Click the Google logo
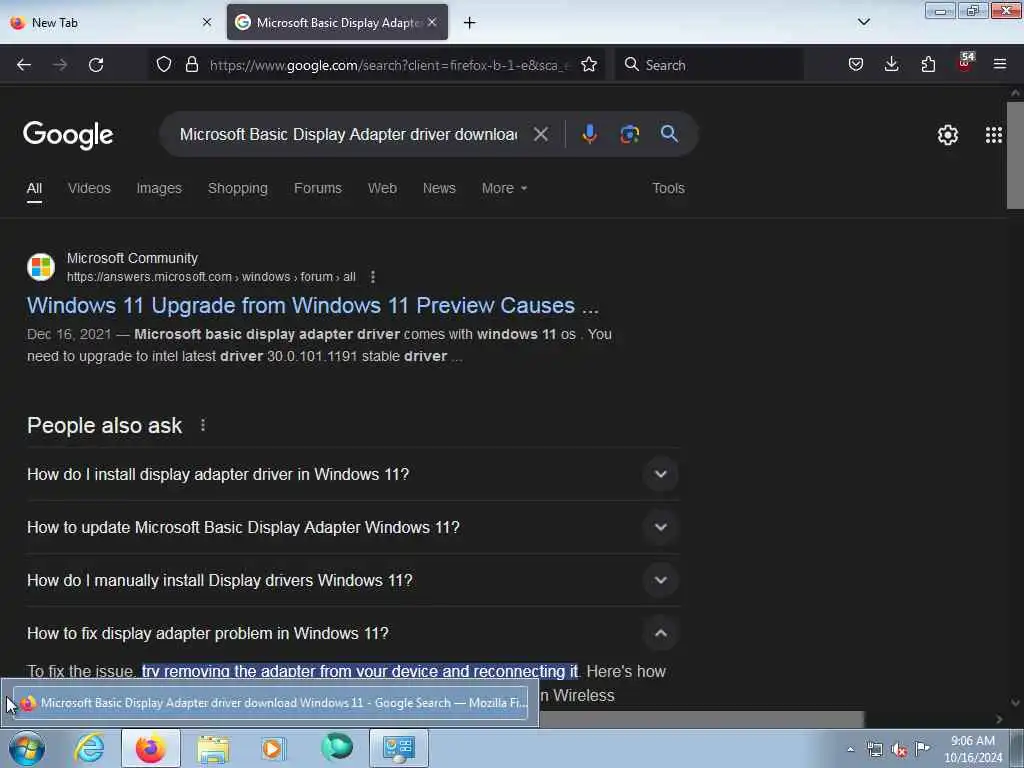Viewport: 1024px width, 768px height. (68, 135)
